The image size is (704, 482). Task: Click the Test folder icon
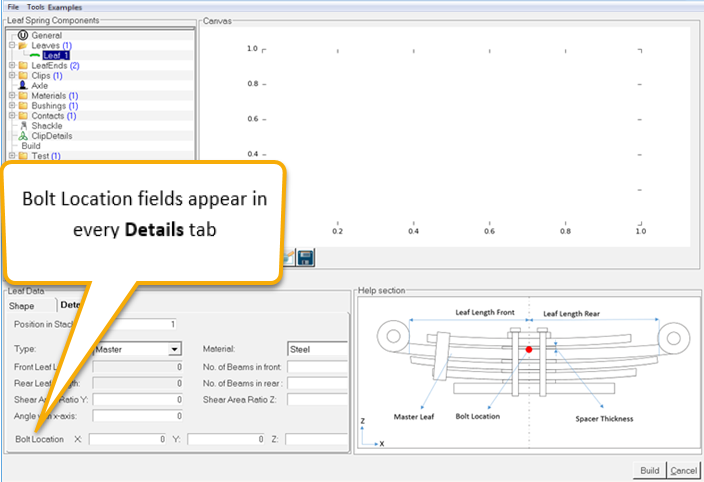tap(23, 156)
